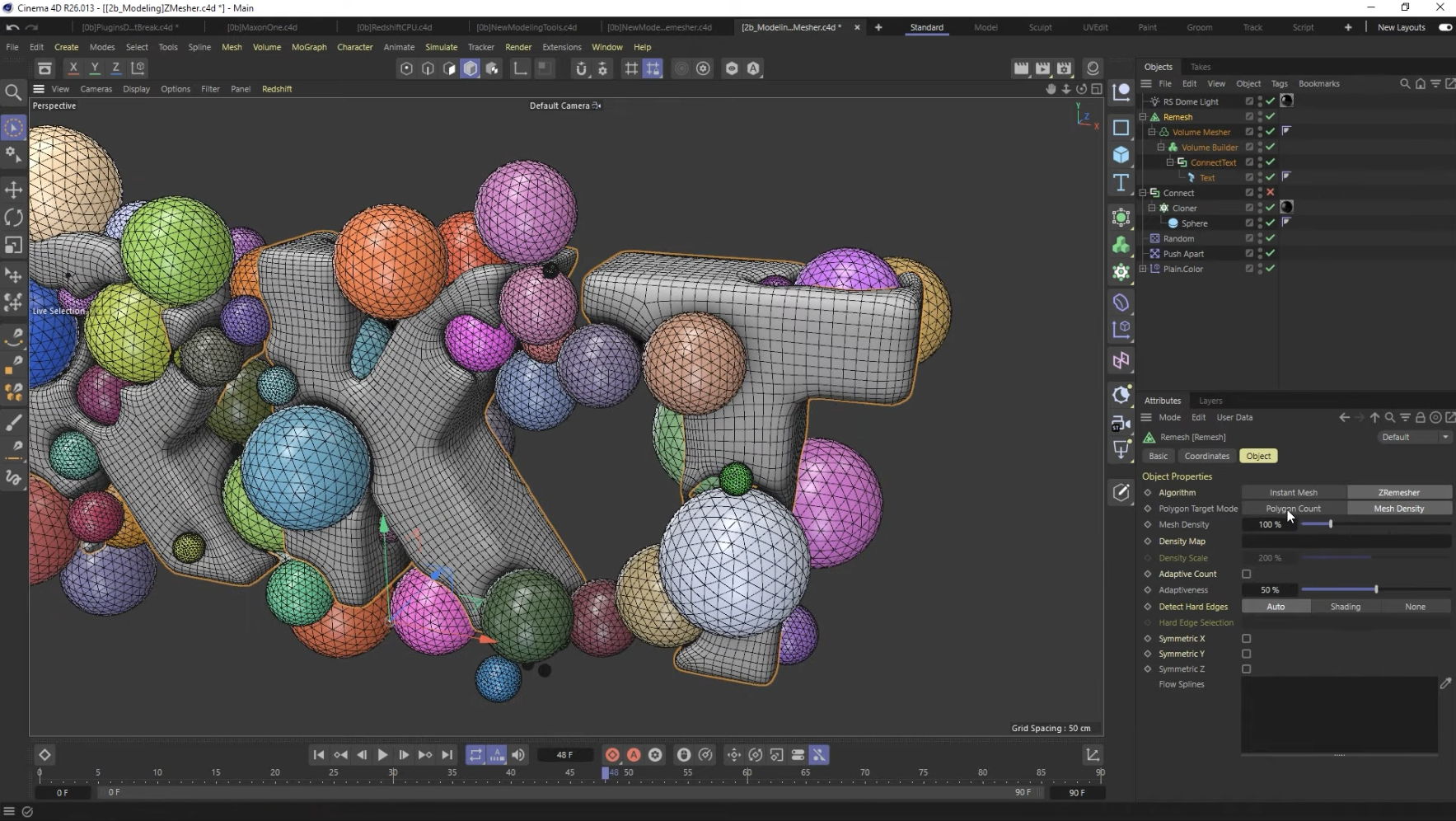Select the Rotate tool in left toolbar
1456x821 pixels.
pos(13,218)
